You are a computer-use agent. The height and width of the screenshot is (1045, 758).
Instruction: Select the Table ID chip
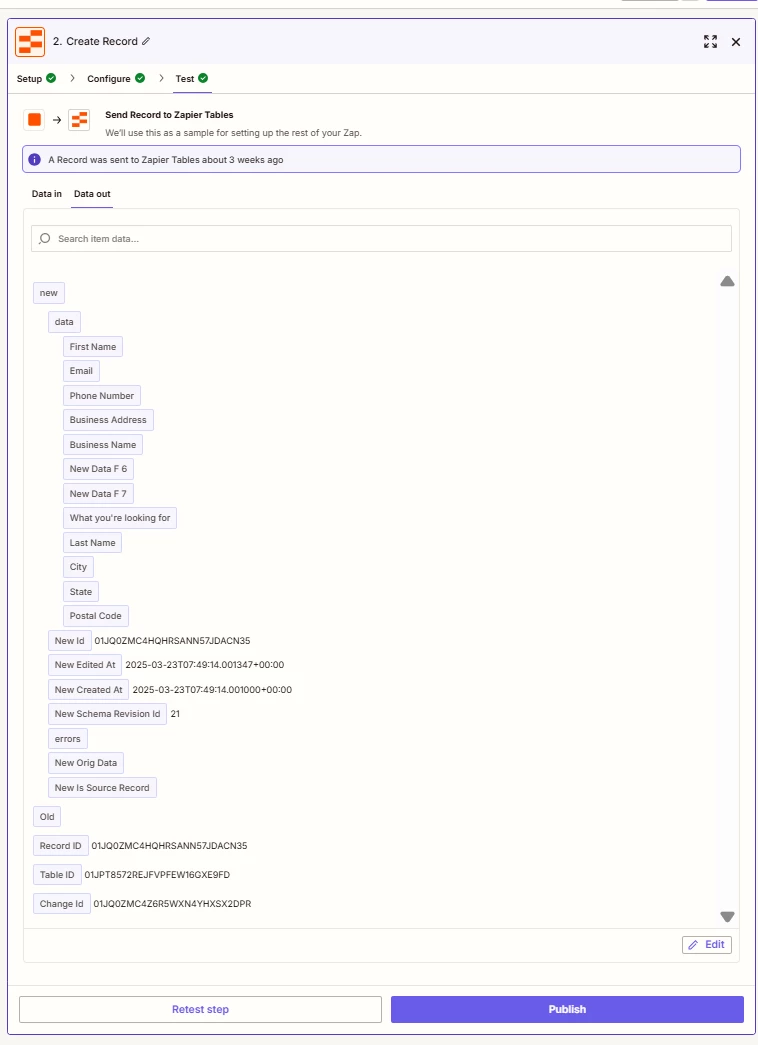click(x=57, y=874)
